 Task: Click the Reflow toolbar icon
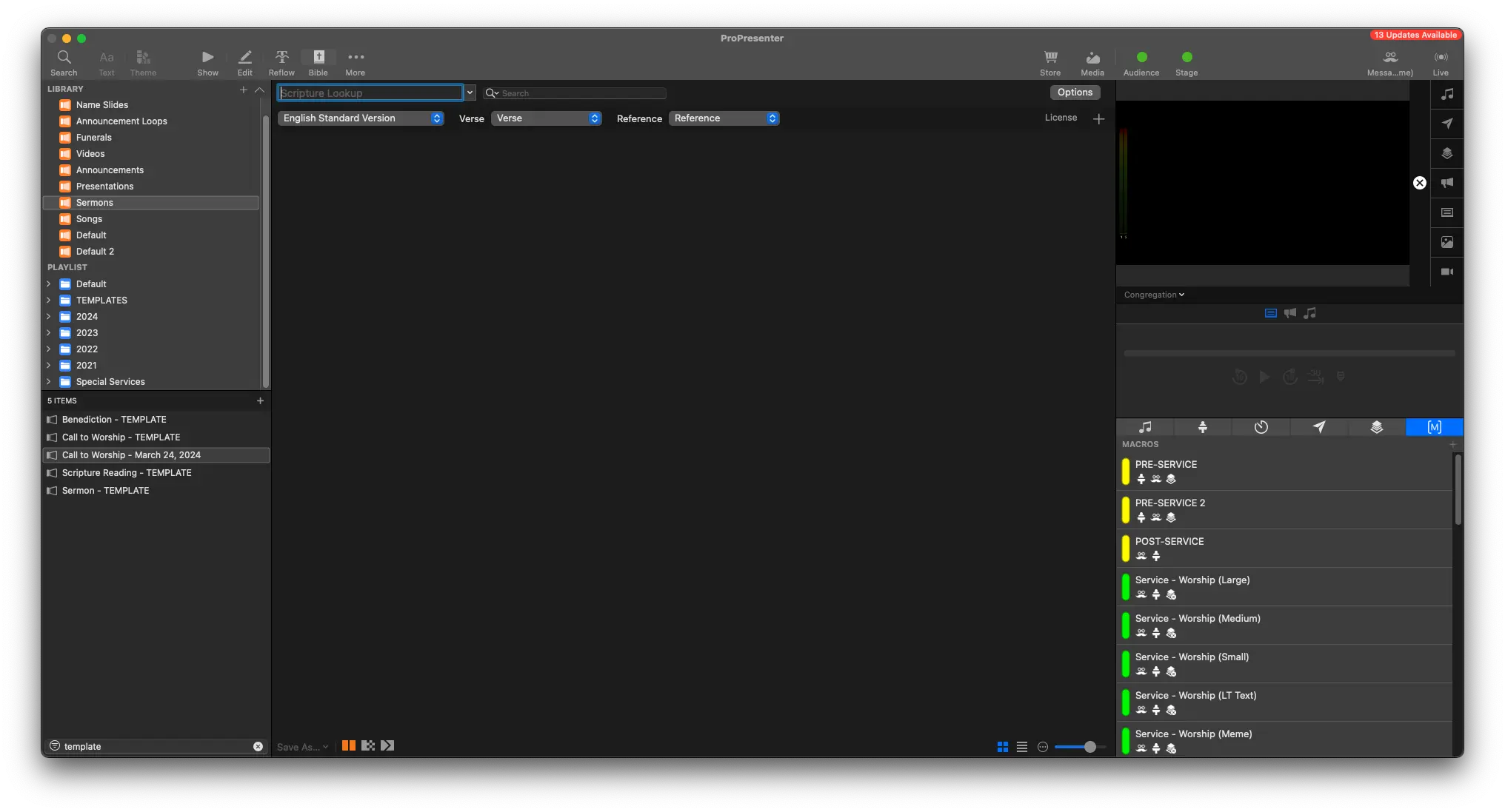click(281, 58)
